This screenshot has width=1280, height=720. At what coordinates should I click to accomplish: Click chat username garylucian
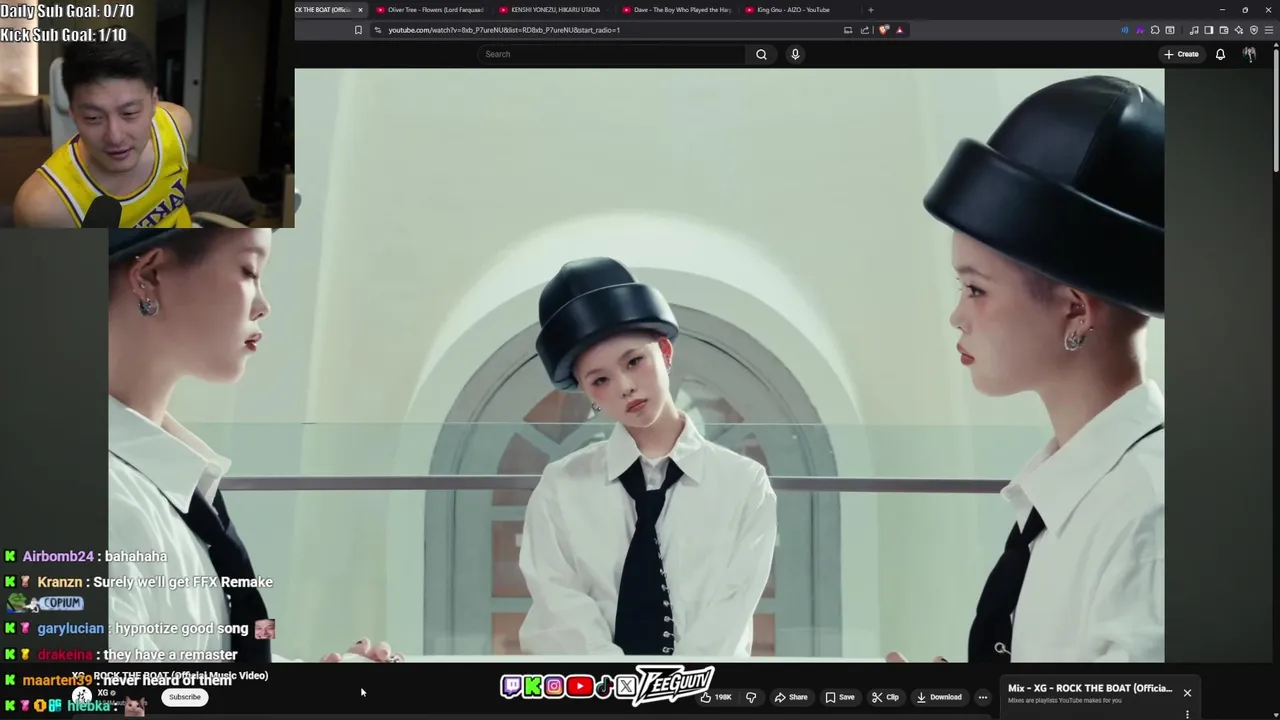70,628
